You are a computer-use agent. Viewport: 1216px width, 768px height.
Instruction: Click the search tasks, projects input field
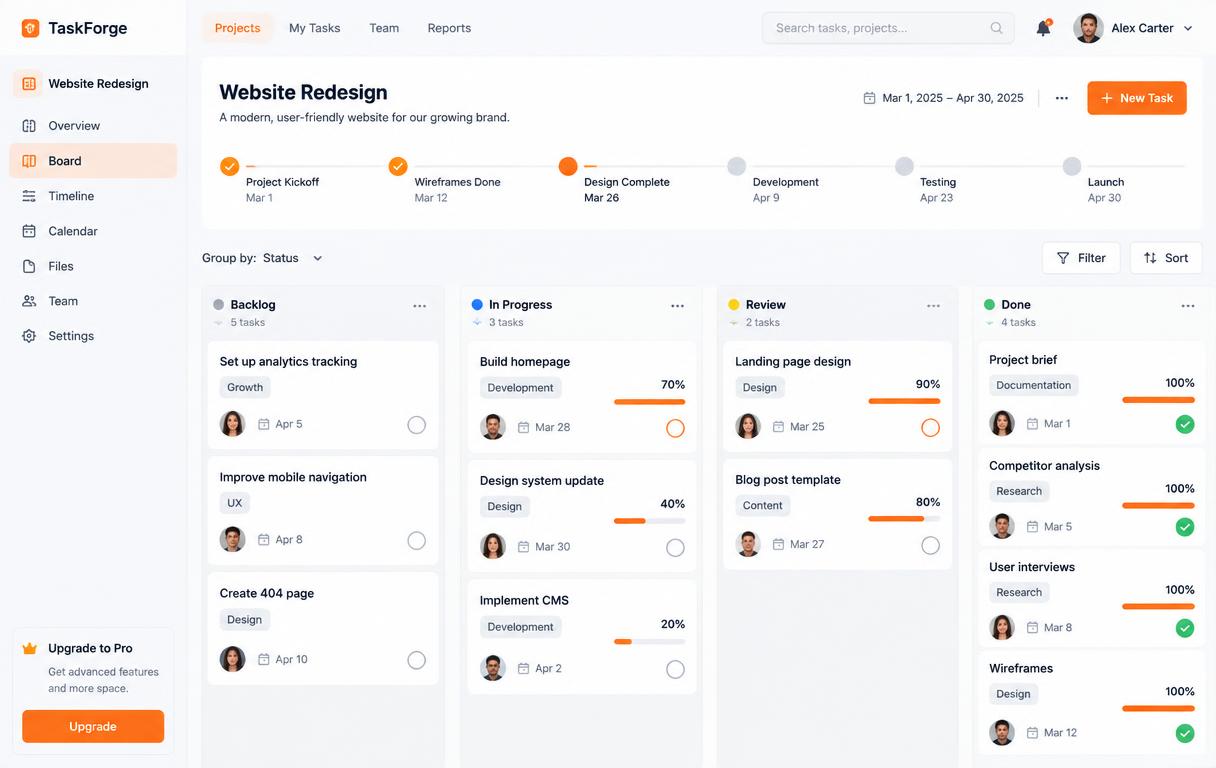(888, 28)
